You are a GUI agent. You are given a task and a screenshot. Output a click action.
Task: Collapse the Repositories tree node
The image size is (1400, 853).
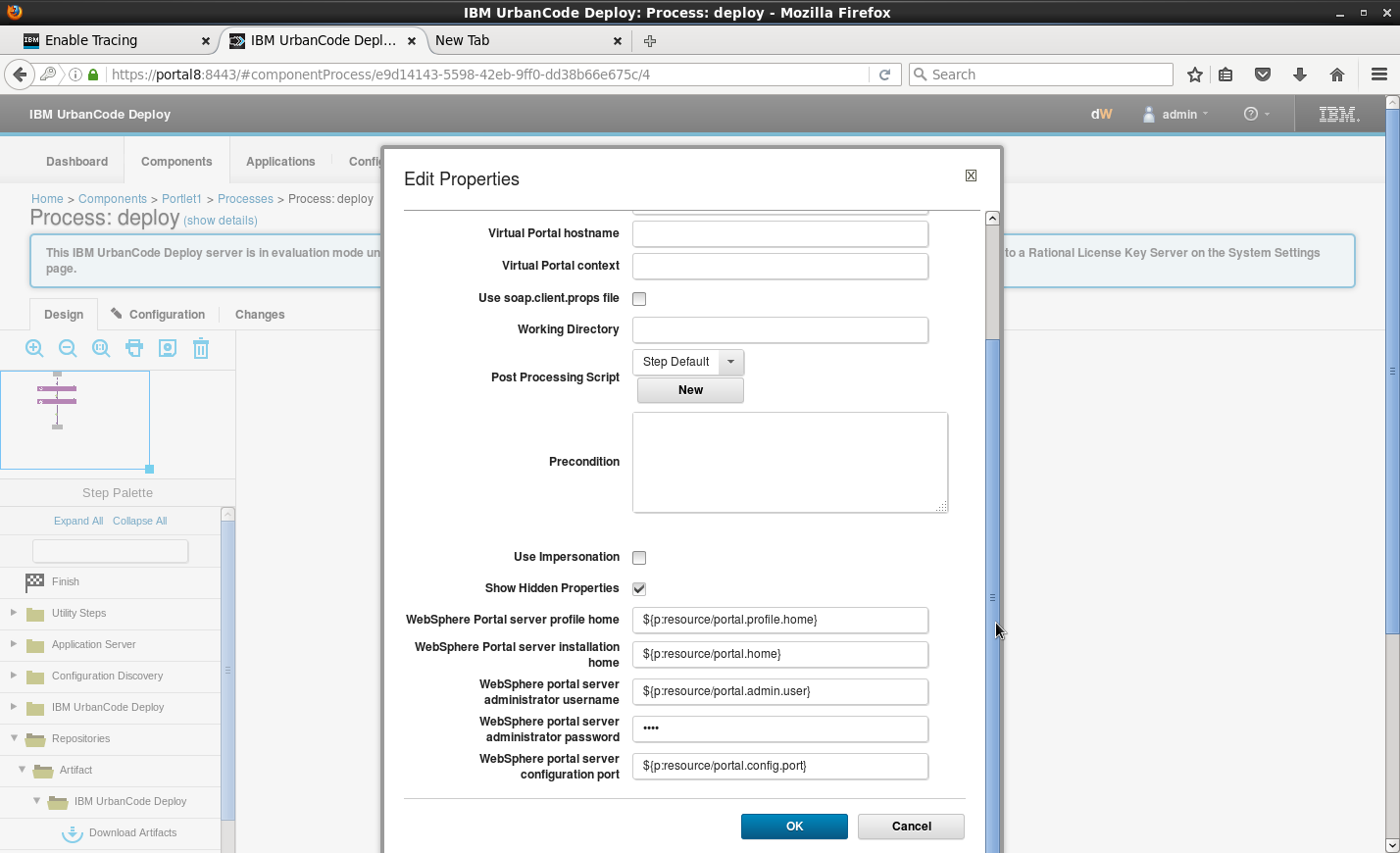click(x=14, y=738)
